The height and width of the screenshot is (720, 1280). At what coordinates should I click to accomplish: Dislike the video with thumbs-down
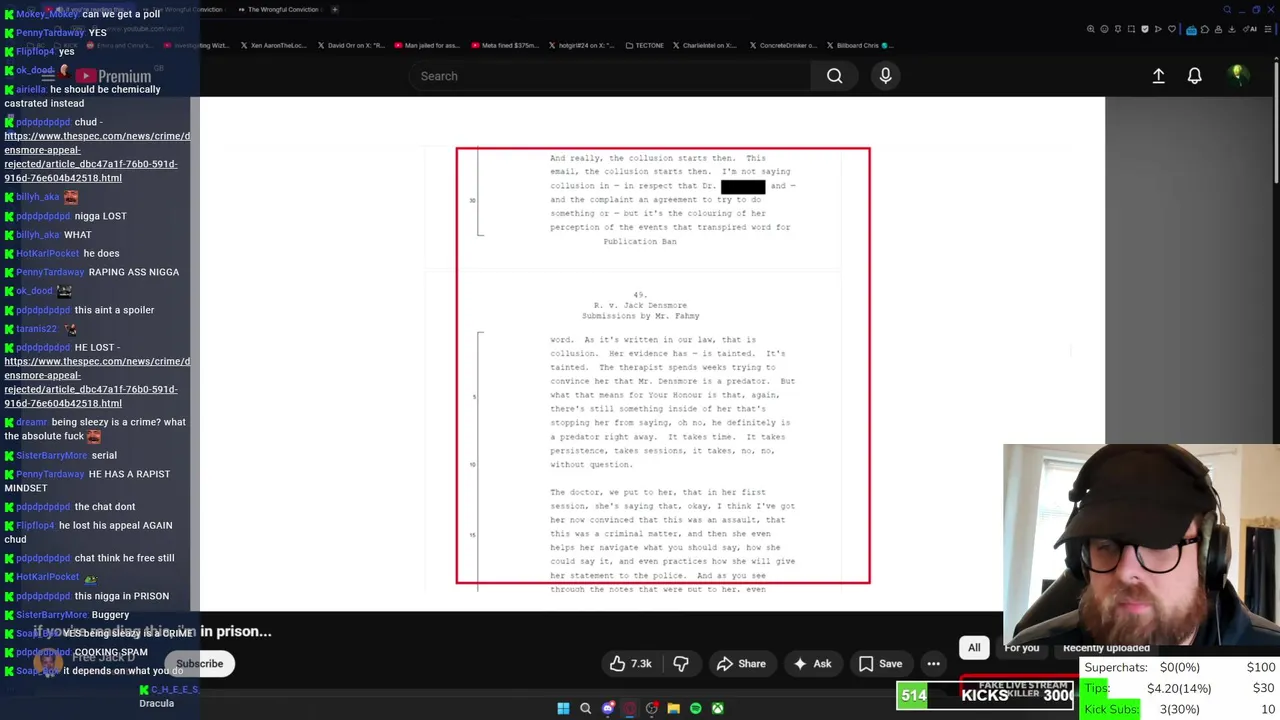pos(681,664)
